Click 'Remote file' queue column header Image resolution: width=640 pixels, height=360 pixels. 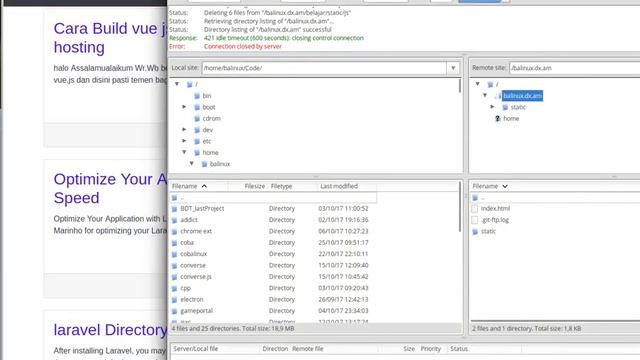click(307, 349)
